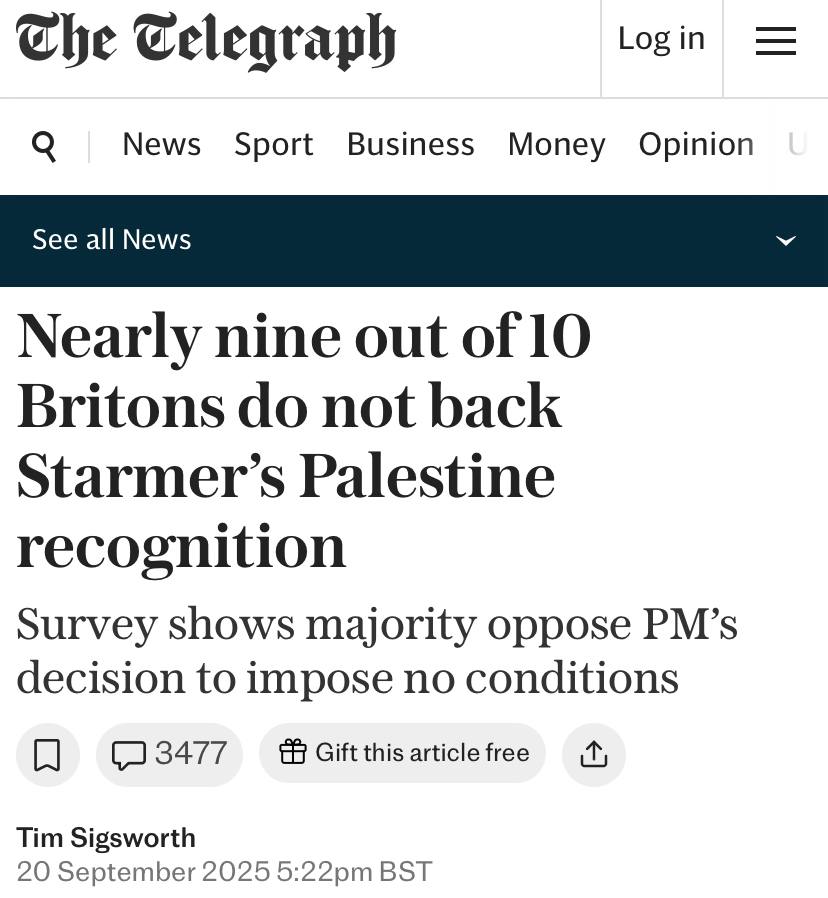
Task: Switch to the Opinion section
Action: click(696, 144)
